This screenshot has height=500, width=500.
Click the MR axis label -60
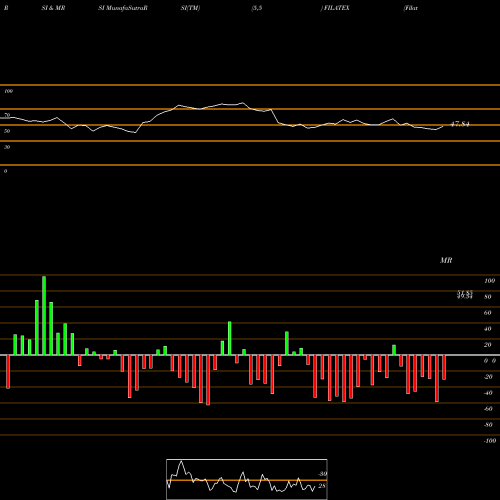click(x=488, y=409)
